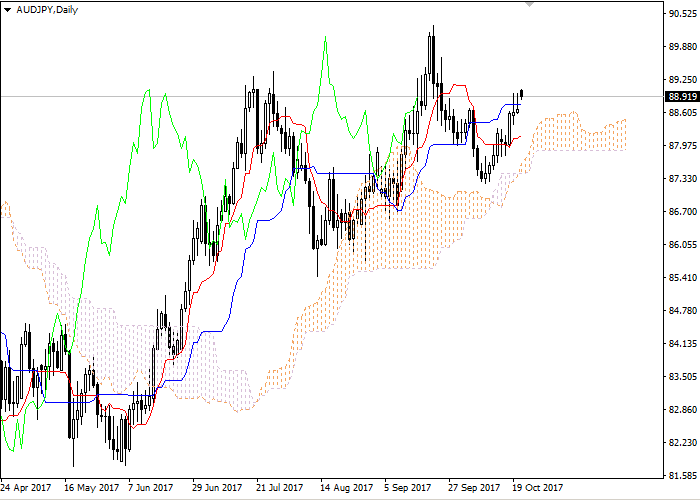Click the 90.525 price axis label

(x=683, y=13)
